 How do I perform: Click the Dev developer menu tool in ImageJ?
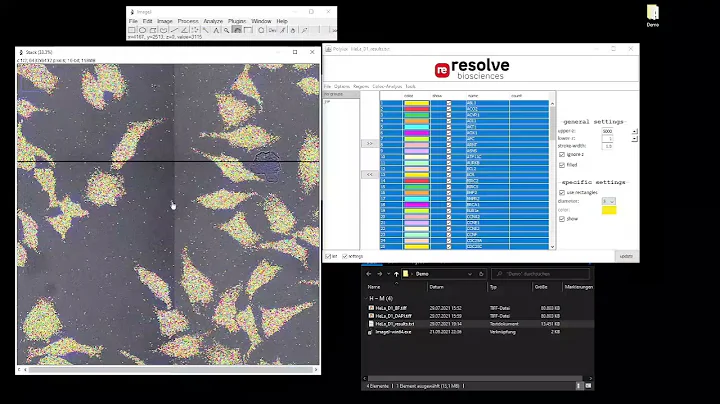pos(272,30)
